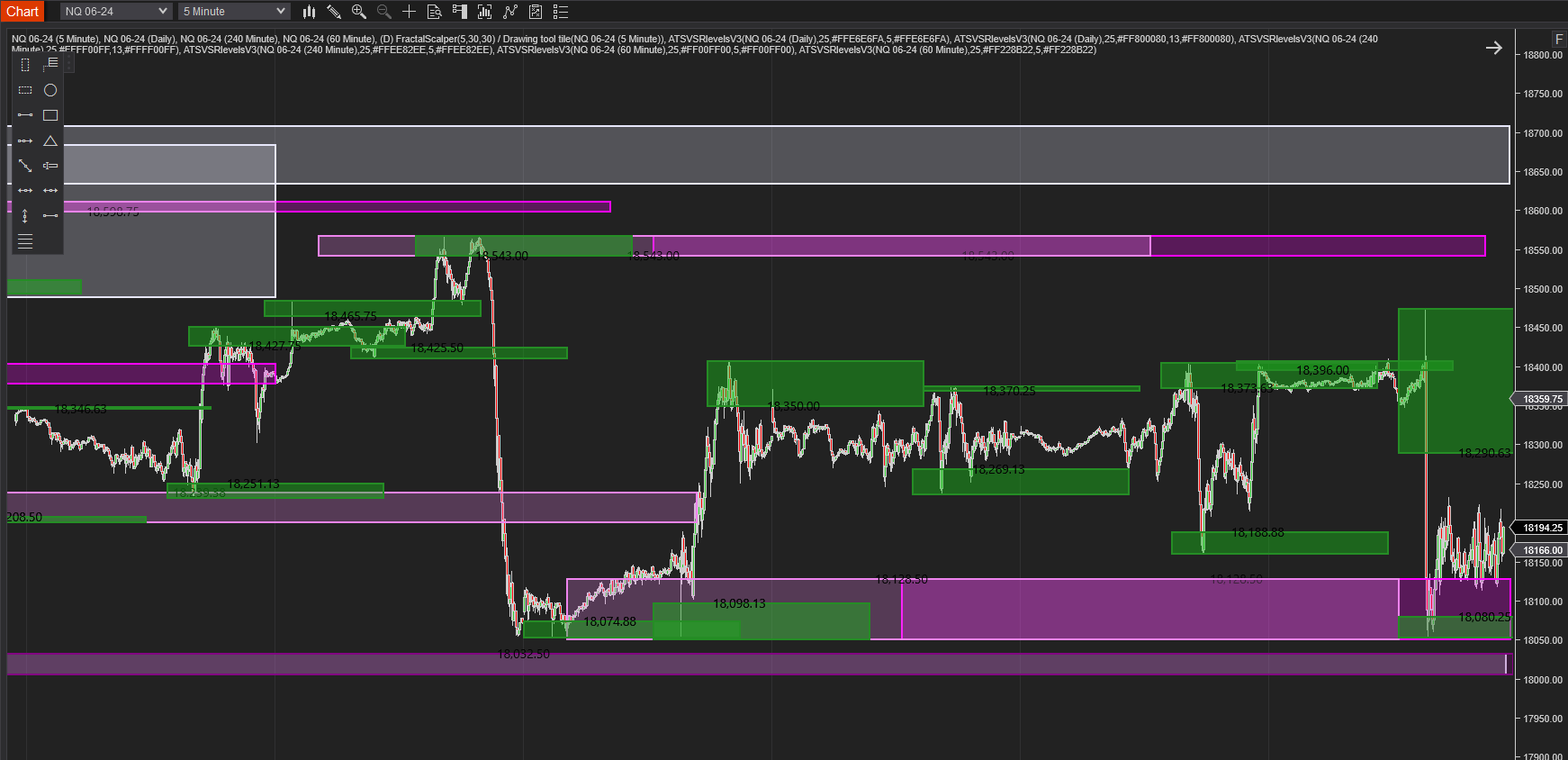Image resolution: width=1568 pixels, height=760 pixels.
Task: Click the 18,188.88 level label
Action: (x=1258, y=532)
